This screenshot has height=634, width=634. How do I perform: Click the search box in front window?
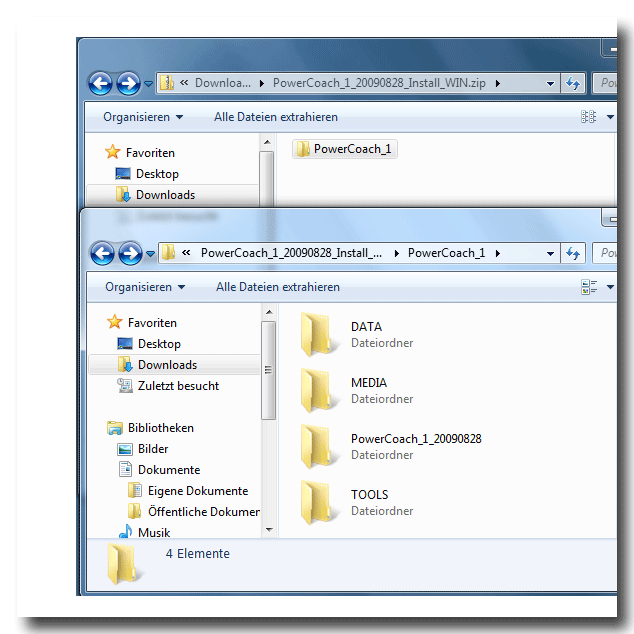605,253
